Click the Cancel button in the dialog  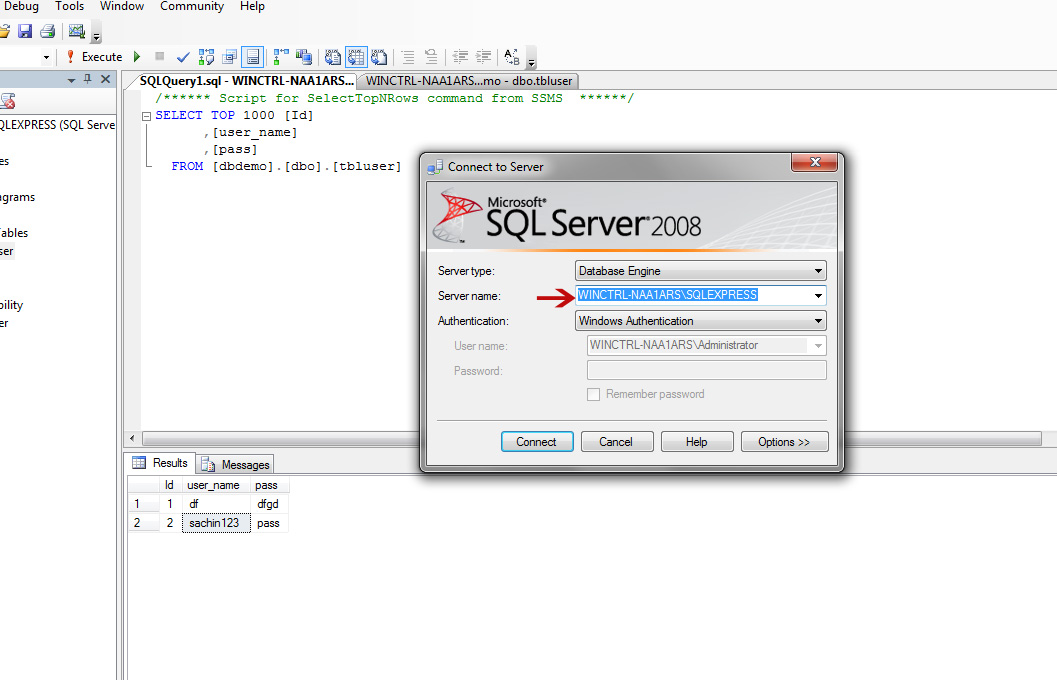pos(617,441)
